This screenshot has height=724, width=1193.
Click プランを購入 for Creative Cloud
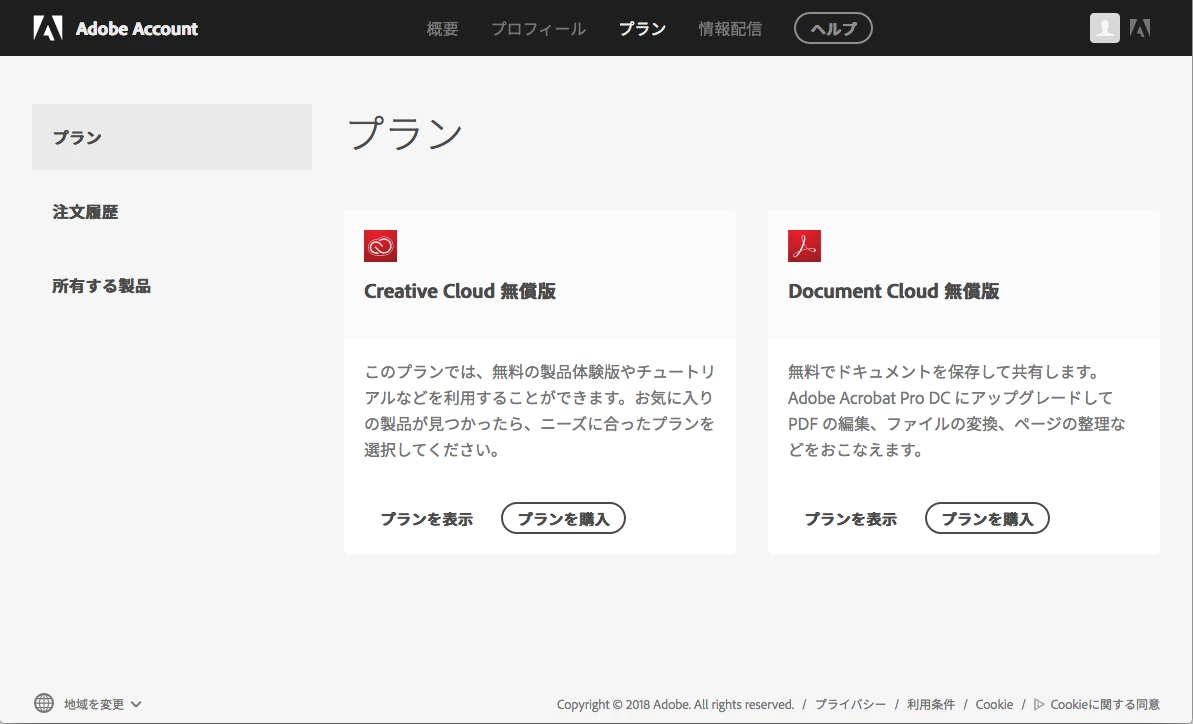tap(563, 518)
